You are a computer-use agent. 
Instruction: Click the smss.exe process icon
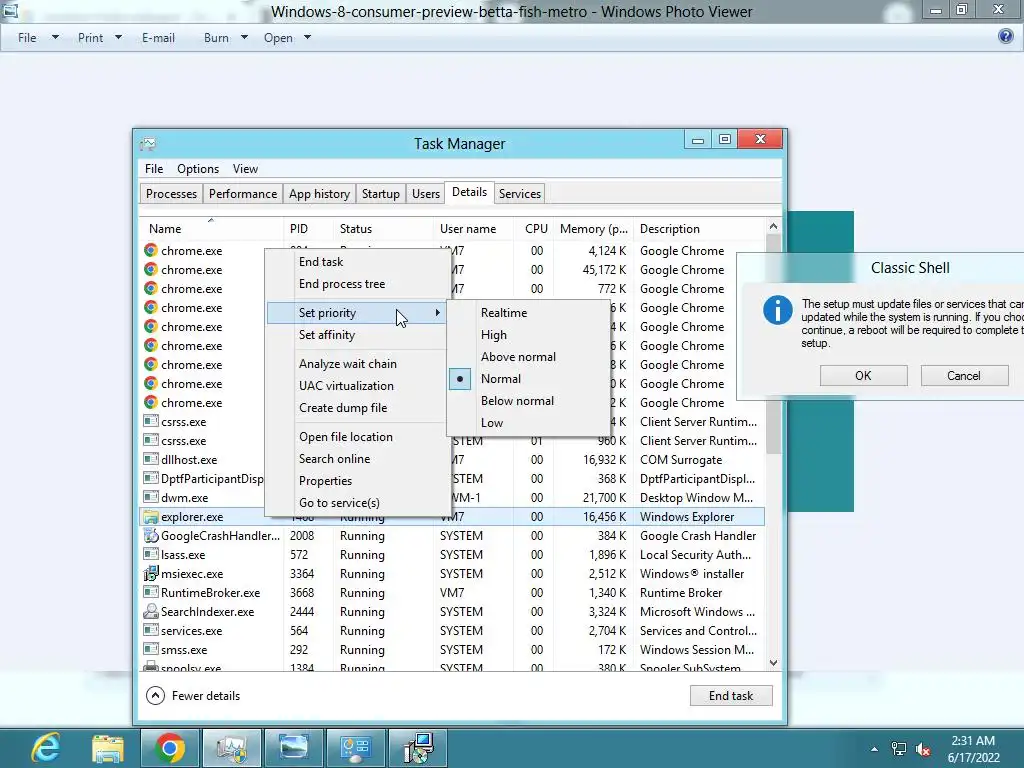coord(151,649)
